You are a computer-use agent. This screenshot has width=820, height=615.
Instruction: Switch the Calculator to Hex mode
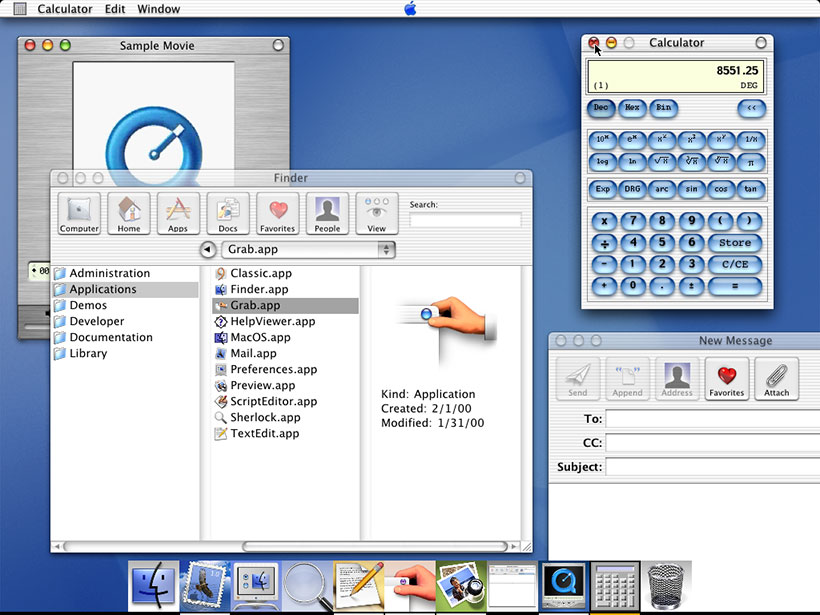(632, 109)
